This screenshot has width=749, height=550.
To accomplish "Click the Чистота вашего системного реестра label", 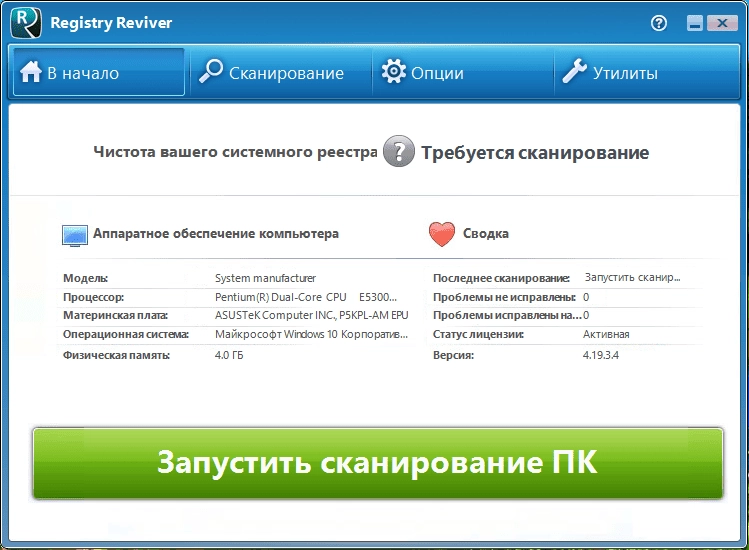I will click(235, 152).
